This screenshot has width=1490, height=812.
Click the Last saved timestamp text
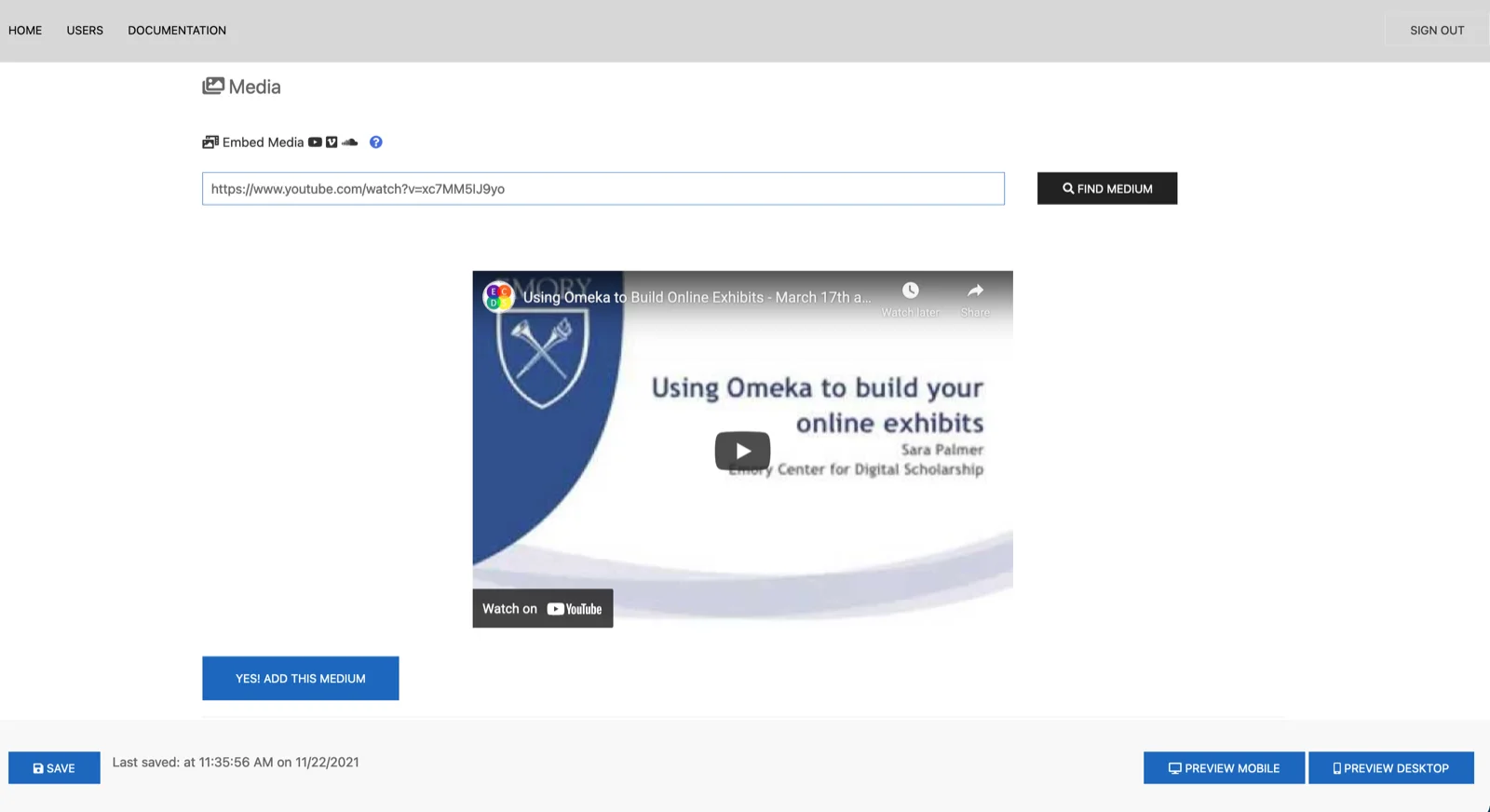[236, 762]
